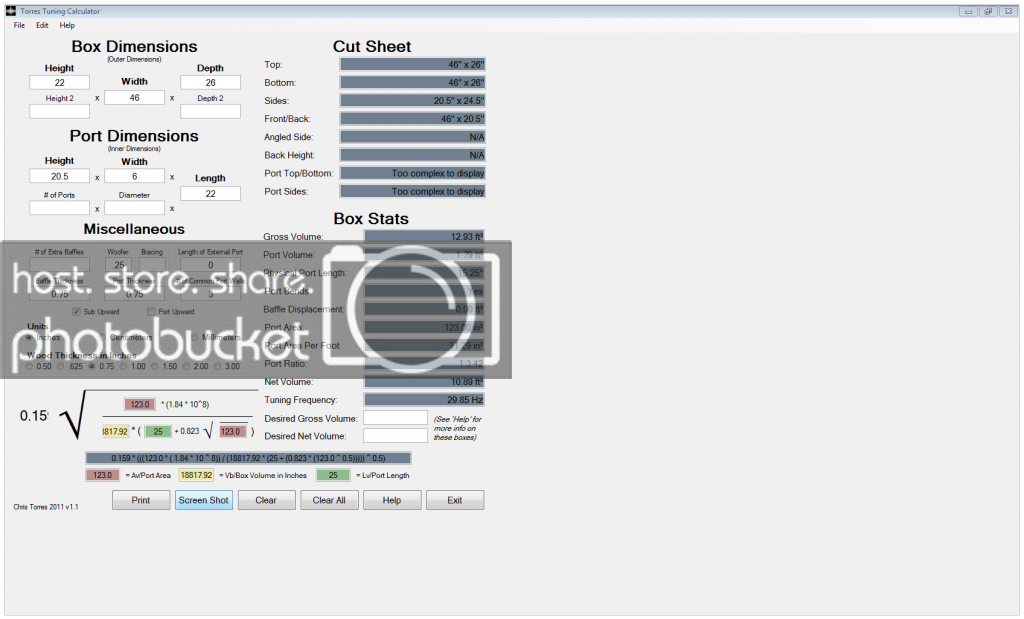The image size is (1024, 619).
Task: Click the Bracing field
Action: [152, 265]
